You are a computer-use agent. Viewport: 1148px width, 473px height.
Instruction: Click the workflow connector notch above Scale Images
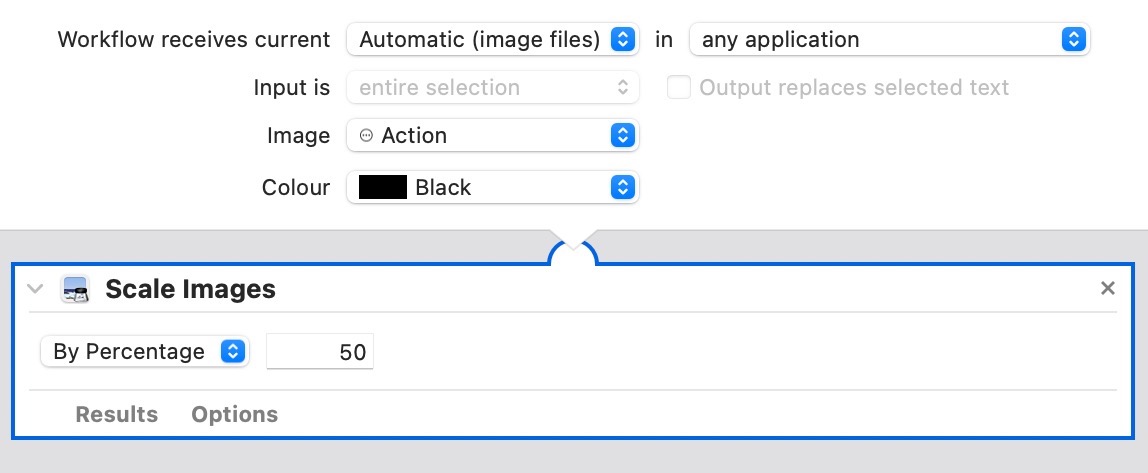573,253
